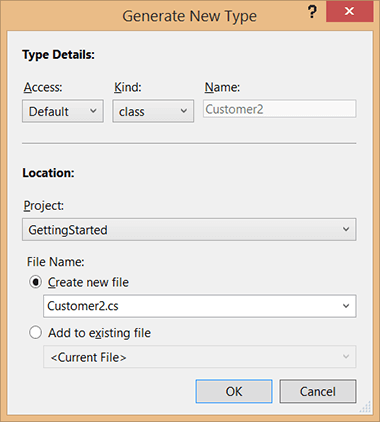Click the Location heading

tap(48, 173)
